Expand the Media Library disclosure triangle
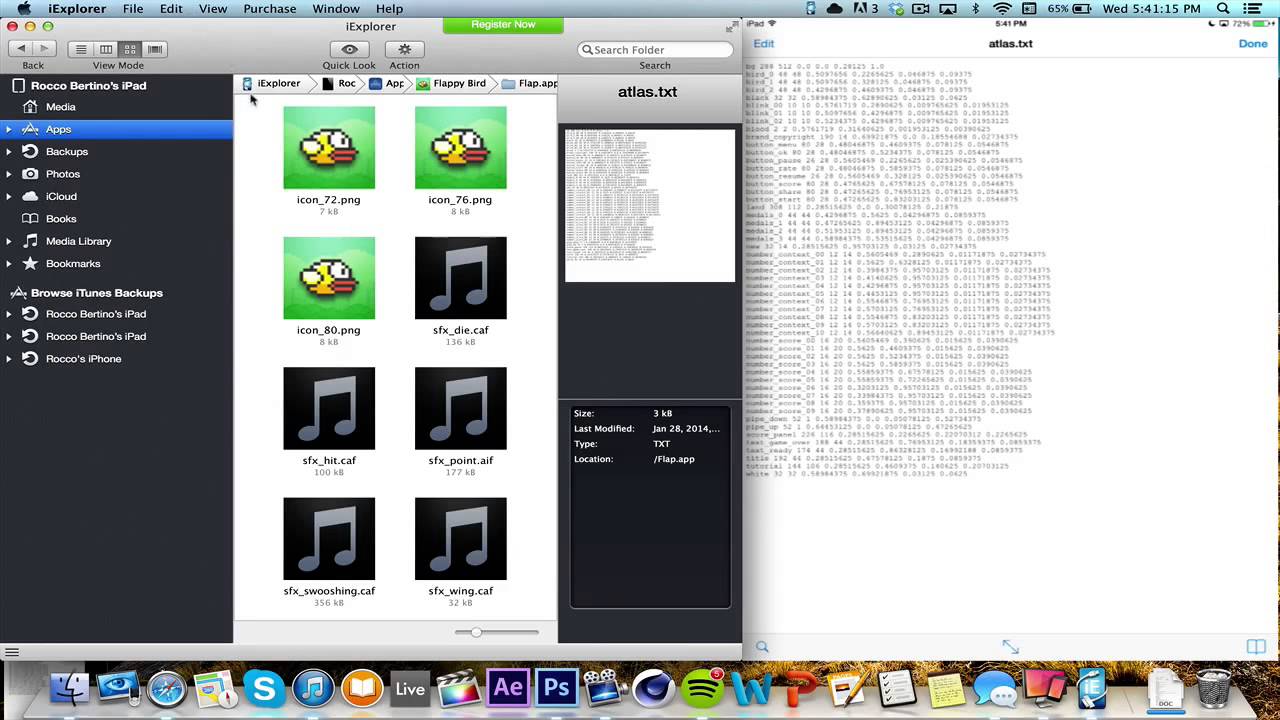The height and width of the screenshot is (720, 1280). (9, 242)
